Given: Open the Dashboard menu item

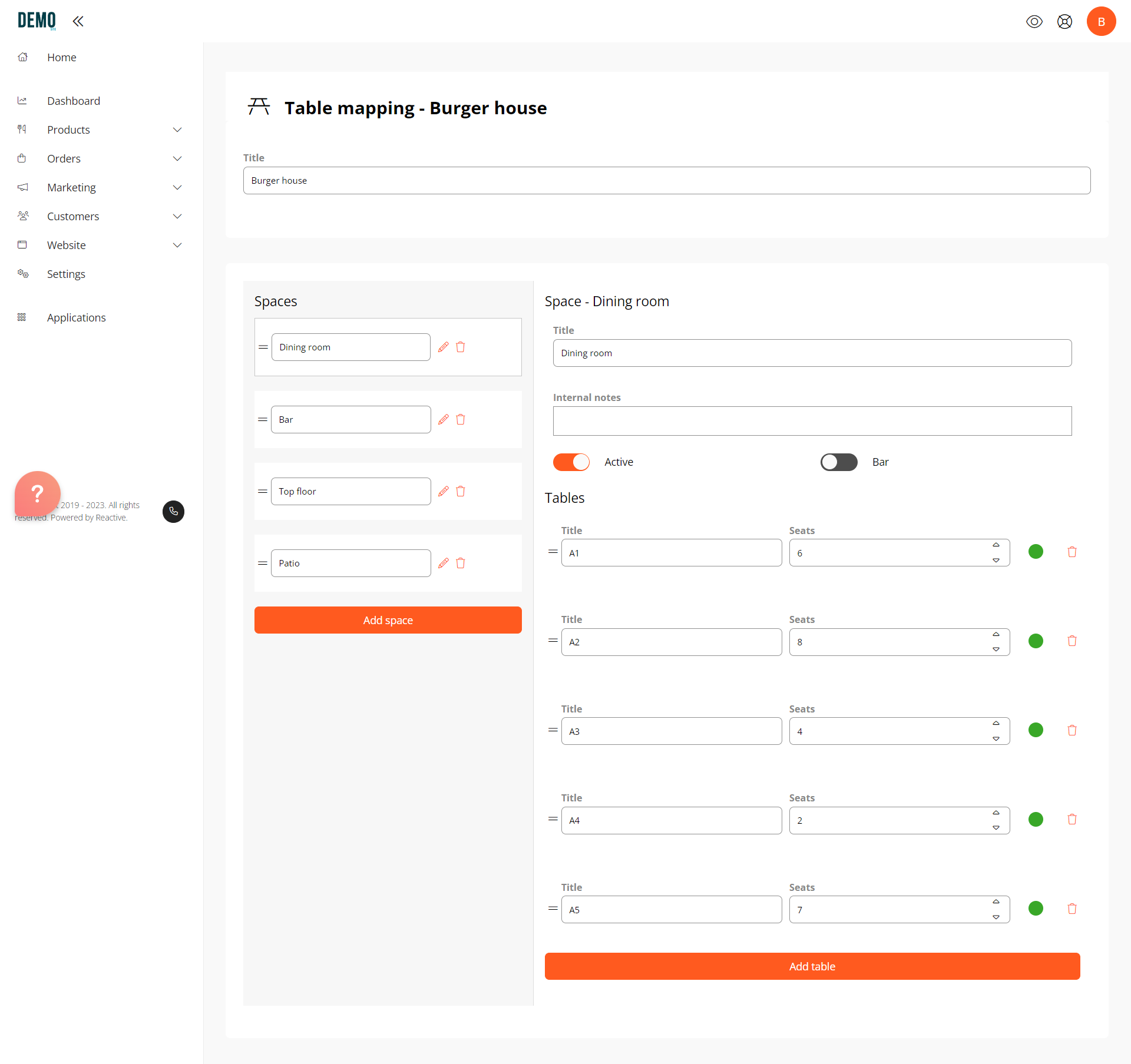Looking at the screenshot, I should [x=75, y=100].
